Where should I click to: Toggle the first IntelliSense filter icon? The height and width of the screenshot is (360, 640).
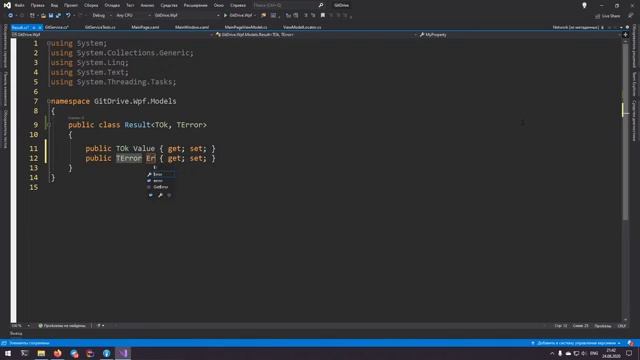[x=151, y=196]
